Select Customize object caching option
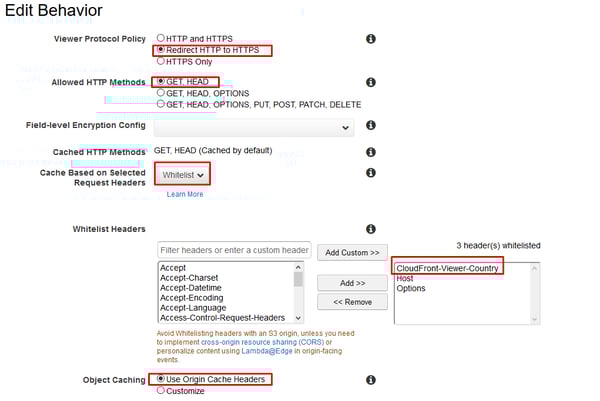This screenshot has width=600, height=401. coord(161,390)
